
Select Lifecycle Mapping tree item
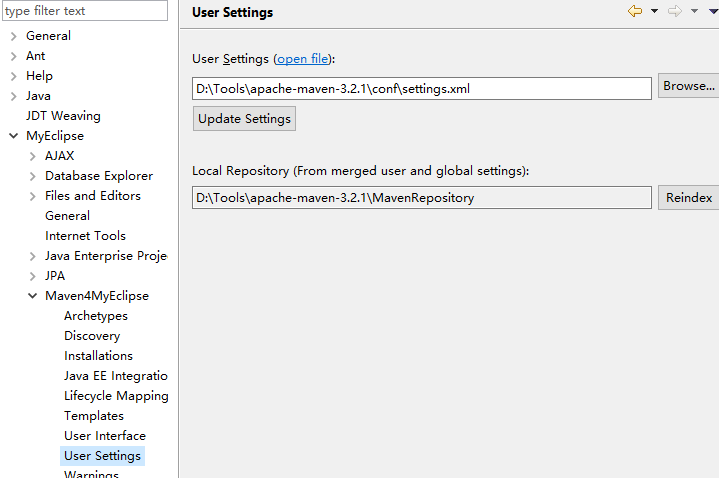click(x=116, y=396)
